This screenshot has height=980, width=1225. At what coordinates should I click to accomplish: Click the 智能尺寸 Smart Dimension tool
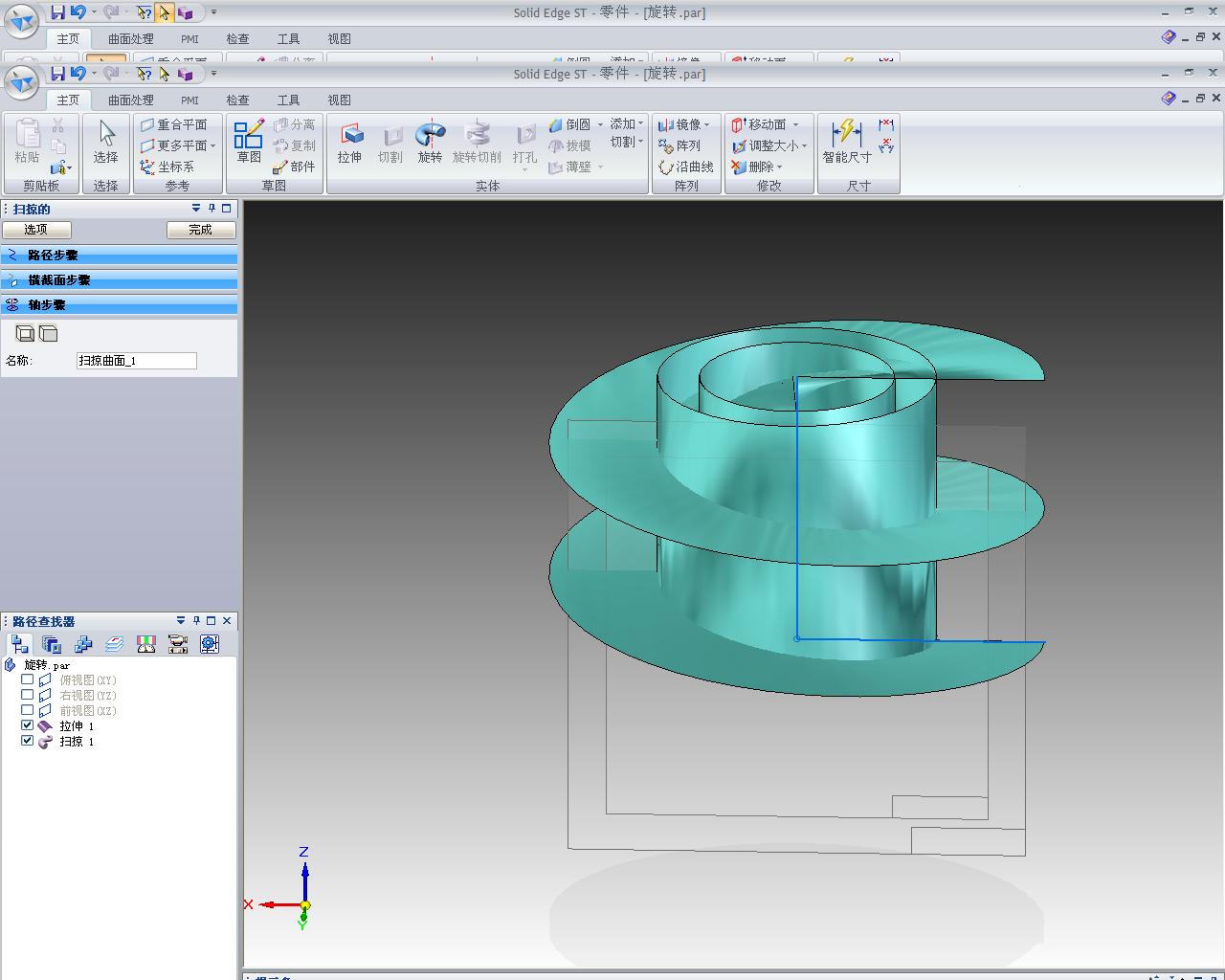[847, 144]
